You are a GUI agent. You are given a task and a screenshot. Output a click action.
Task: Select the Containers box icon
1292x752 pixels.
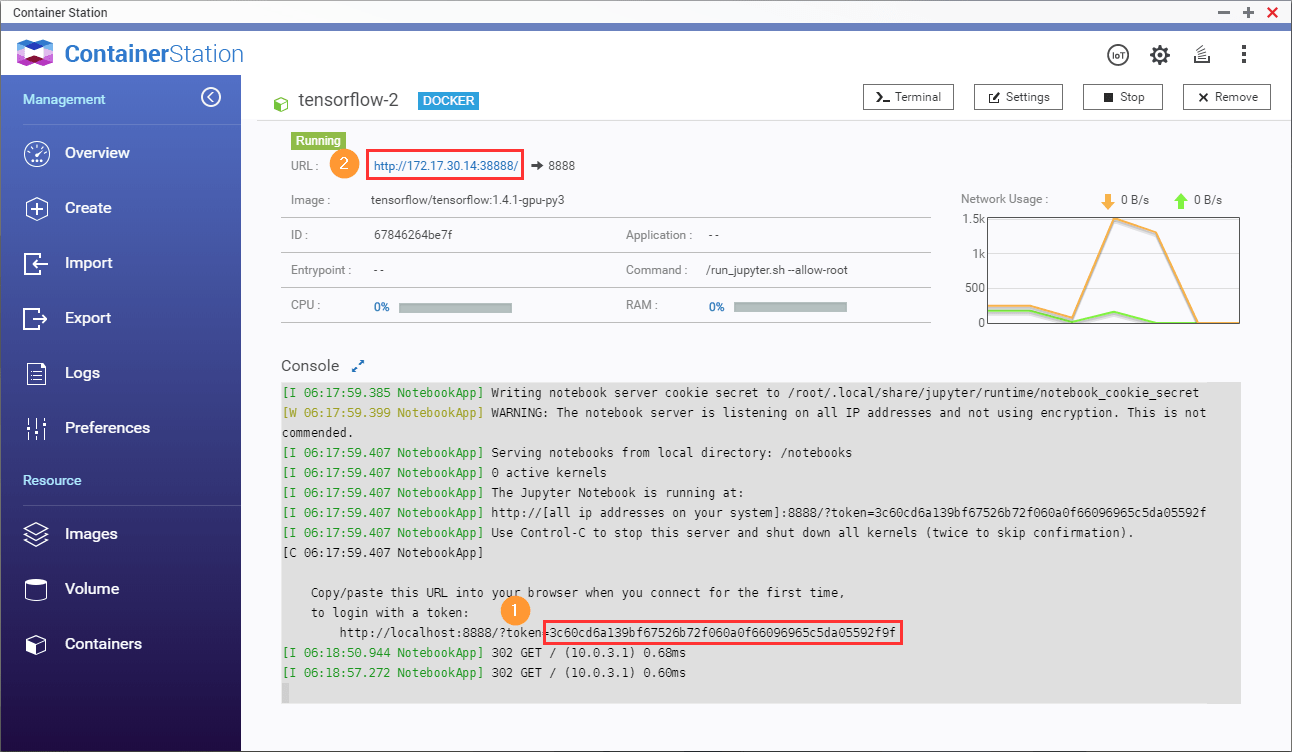(x=34, y=643)
